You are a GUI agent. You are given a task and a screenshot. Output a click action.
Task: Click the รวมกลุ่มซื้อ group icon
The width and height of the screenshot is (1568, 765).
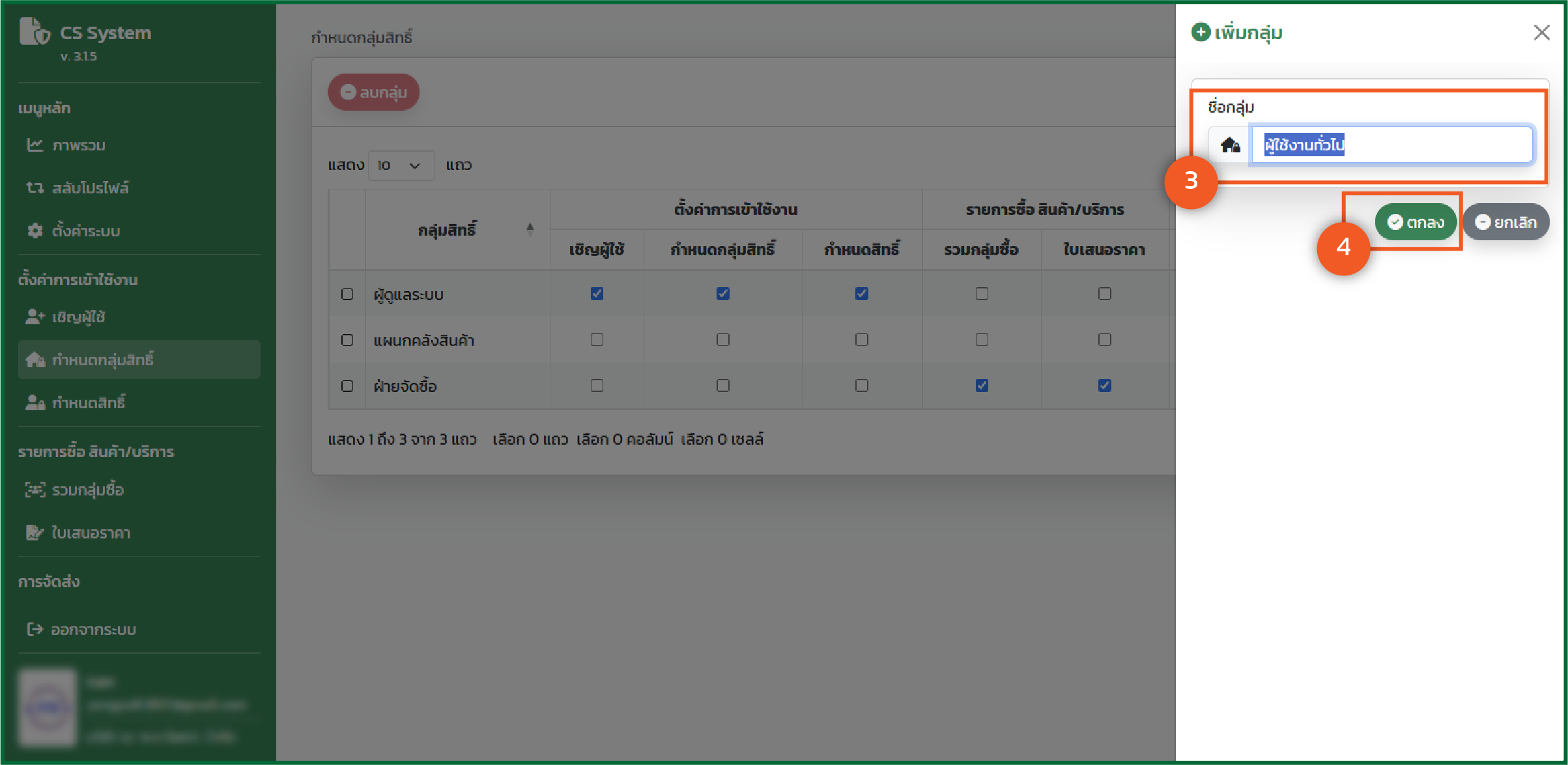click(x=35, y=490)
